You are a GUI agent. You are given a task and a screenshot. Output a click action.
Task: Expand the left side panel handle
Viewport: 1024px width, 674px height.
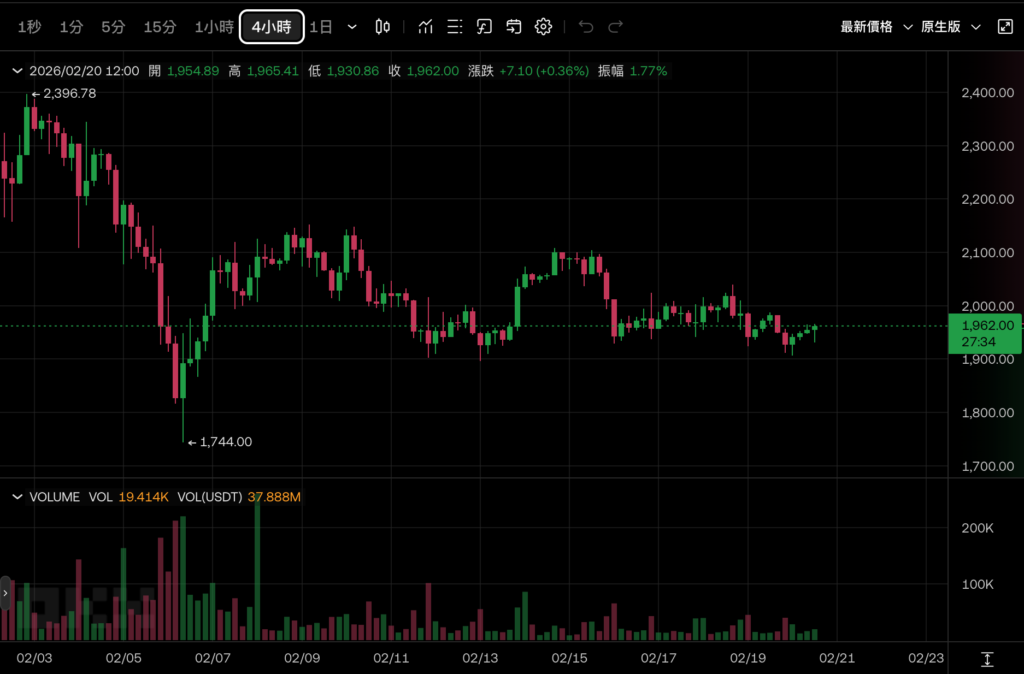[x=5, y=593]
